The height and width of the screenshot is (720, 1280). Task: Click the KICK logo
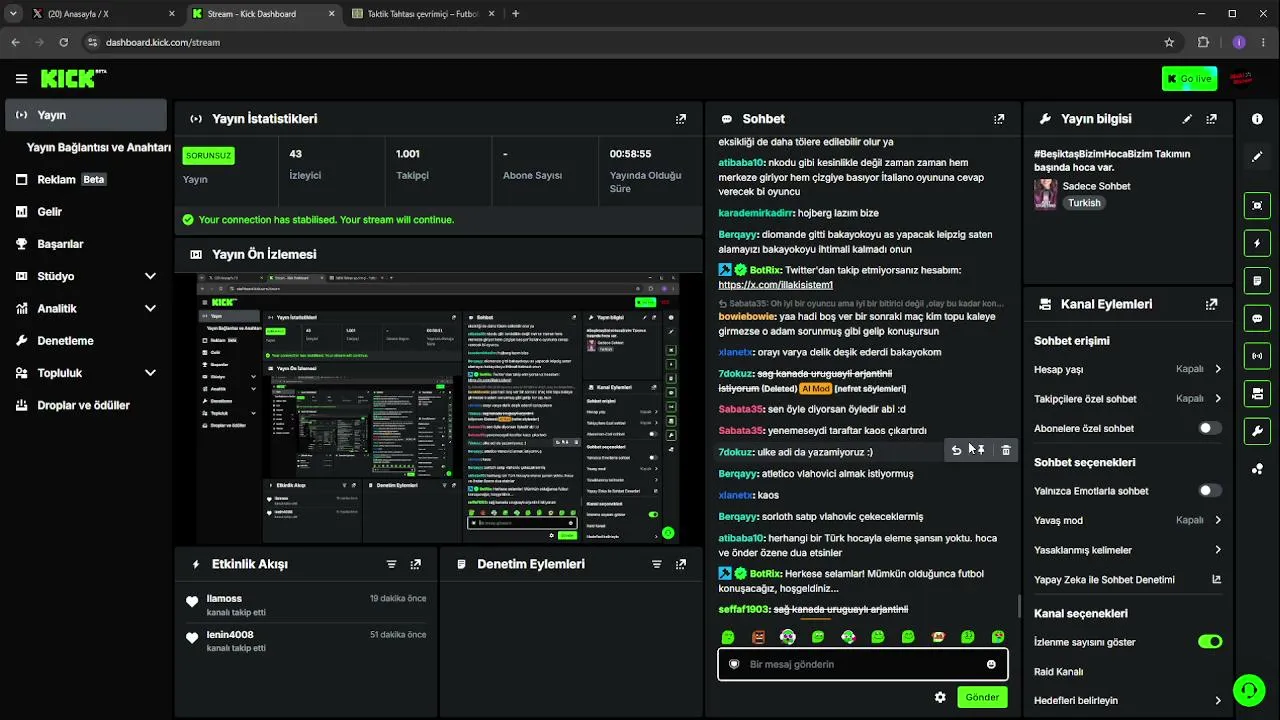click(x=73, y=78)
